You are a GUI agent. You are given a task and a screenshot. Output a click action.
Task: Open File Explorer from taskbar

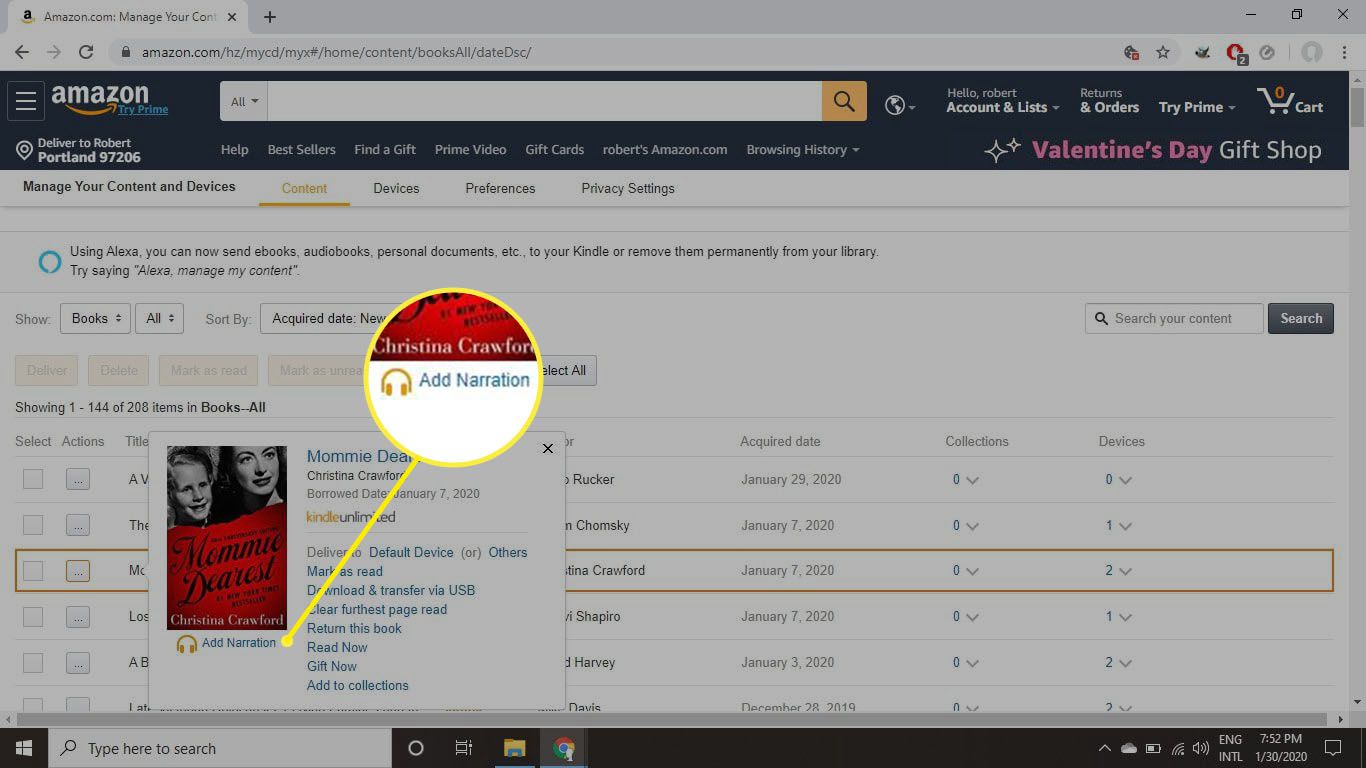tap(514, 748)
